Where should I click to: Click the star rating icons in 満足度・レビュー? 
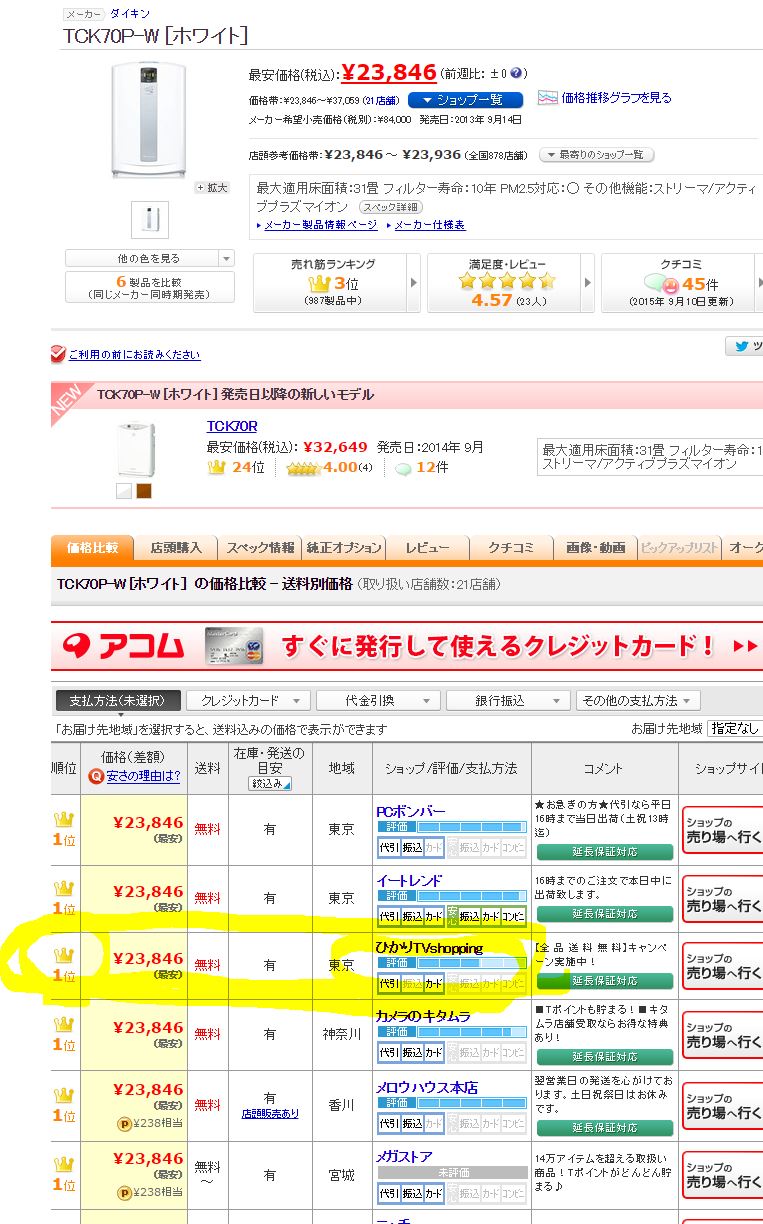pyautogui.click(x=505, y=282)
